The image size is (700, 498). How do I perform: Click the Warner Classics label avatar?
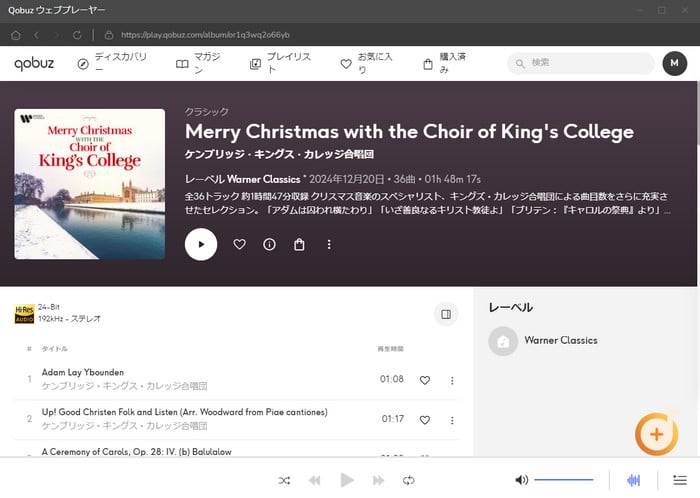click(x=503, y=341)
